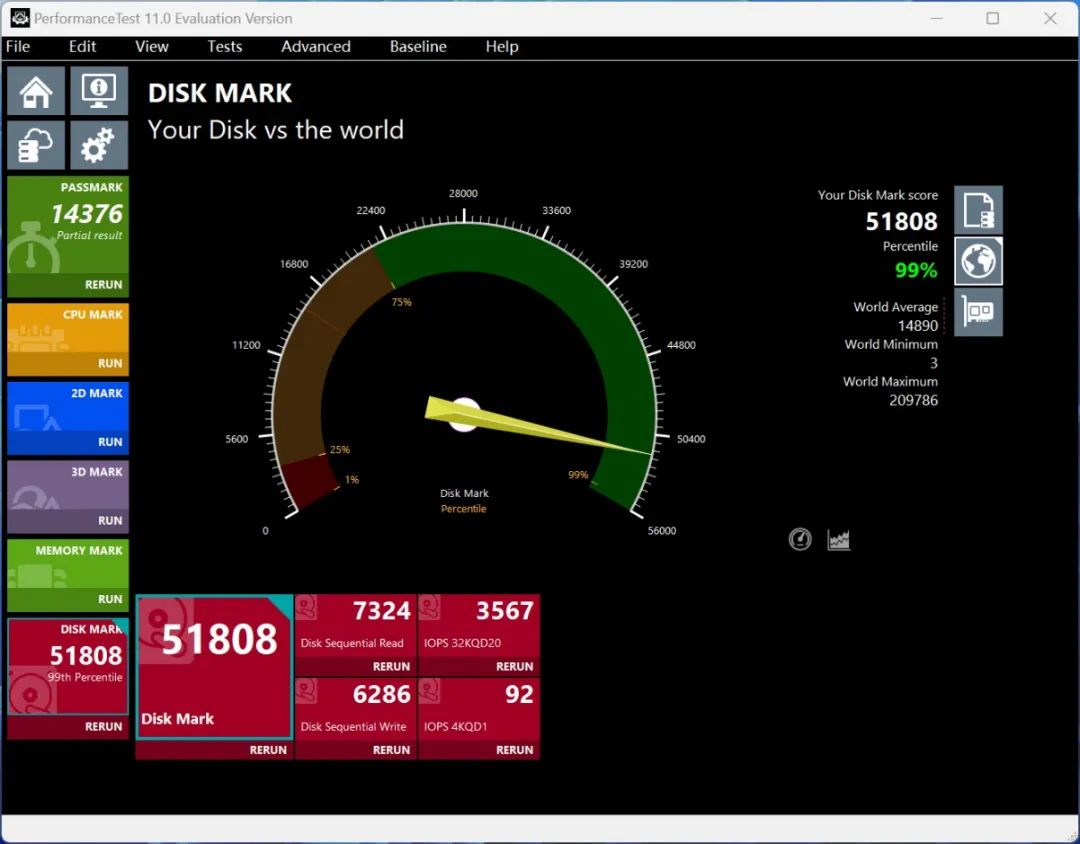
Task: Rerun the Disk Sequential Read test
Action: [x=392, y=666]
